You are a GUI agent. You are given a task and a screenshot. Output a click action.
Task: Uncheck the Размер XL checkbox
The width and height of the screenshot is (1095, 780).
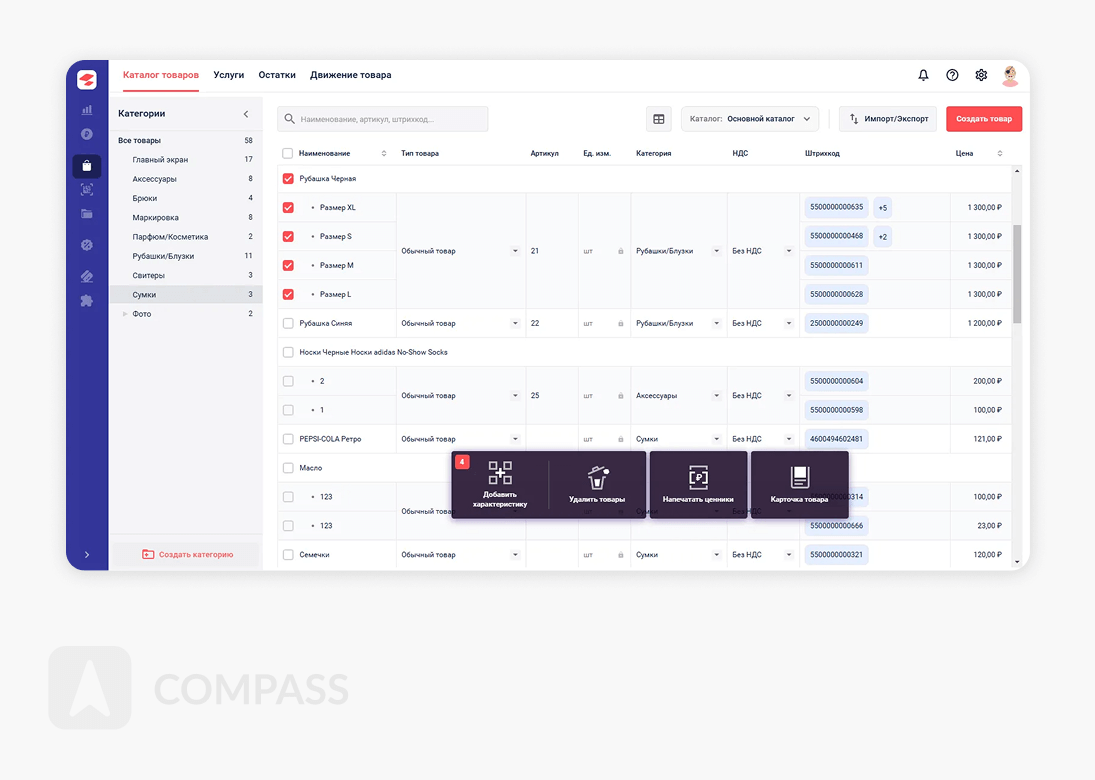click(288, 208)
